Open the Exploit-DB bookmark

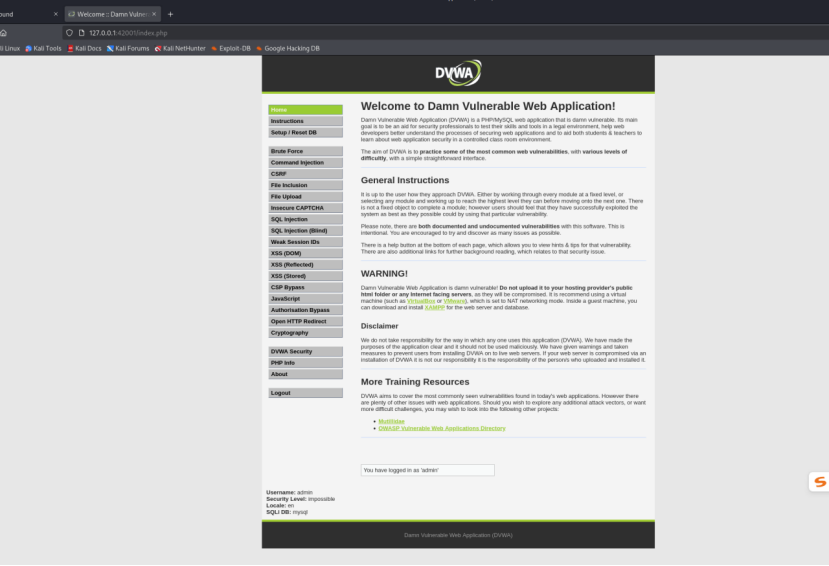231,48
